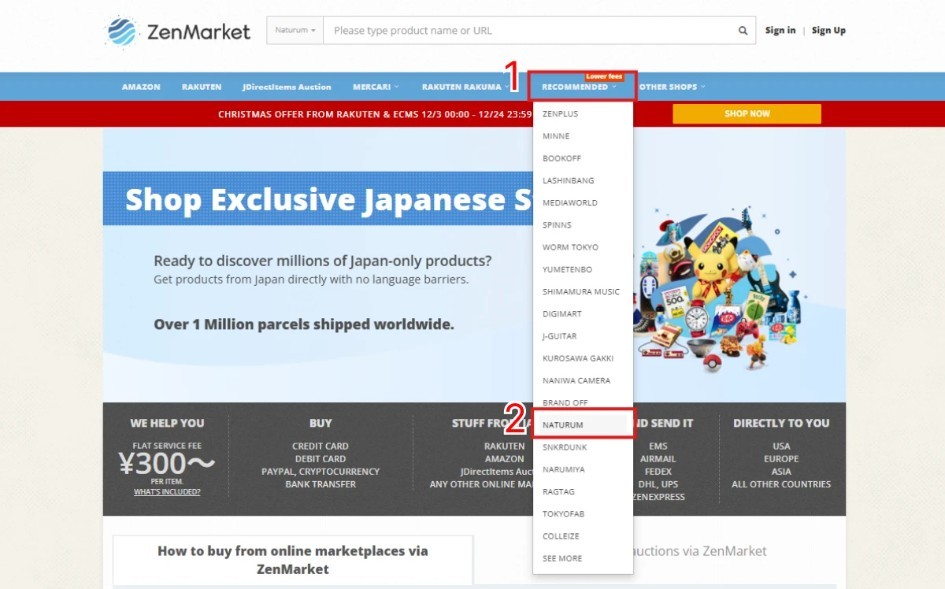Open the Sign in link

pyautogui.click(x=780, y=30)
